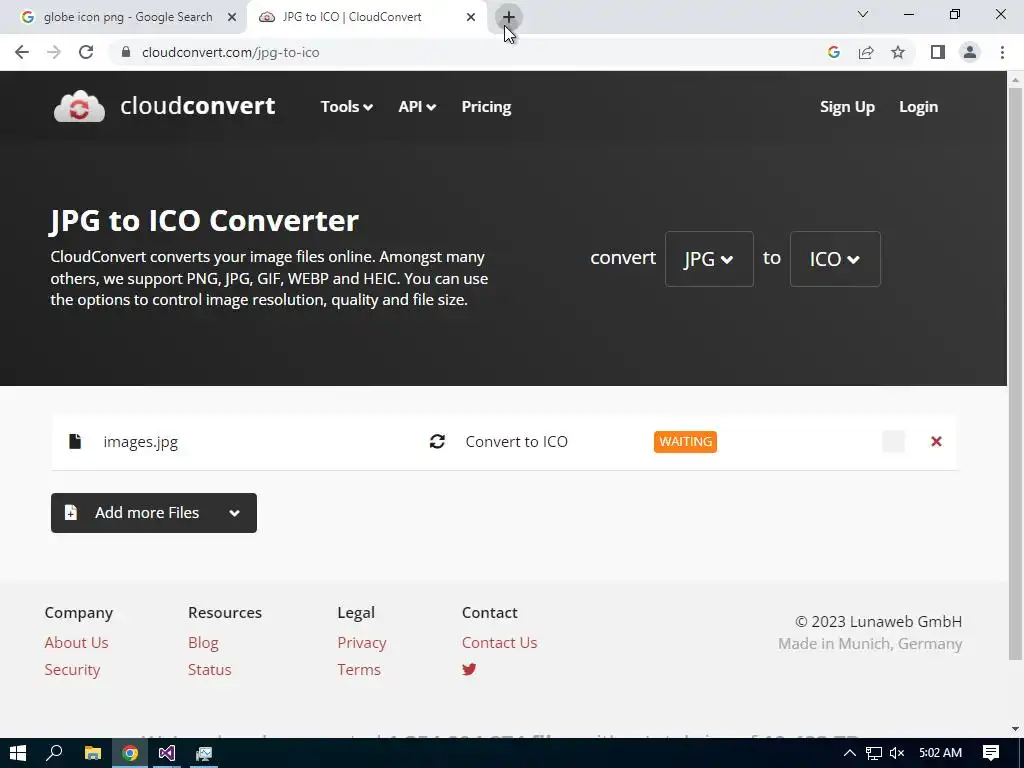The height and width of the screenshot is (768, 1024).
Task: Open File Explorer from taskbar
Action: [x=93, y=753]
